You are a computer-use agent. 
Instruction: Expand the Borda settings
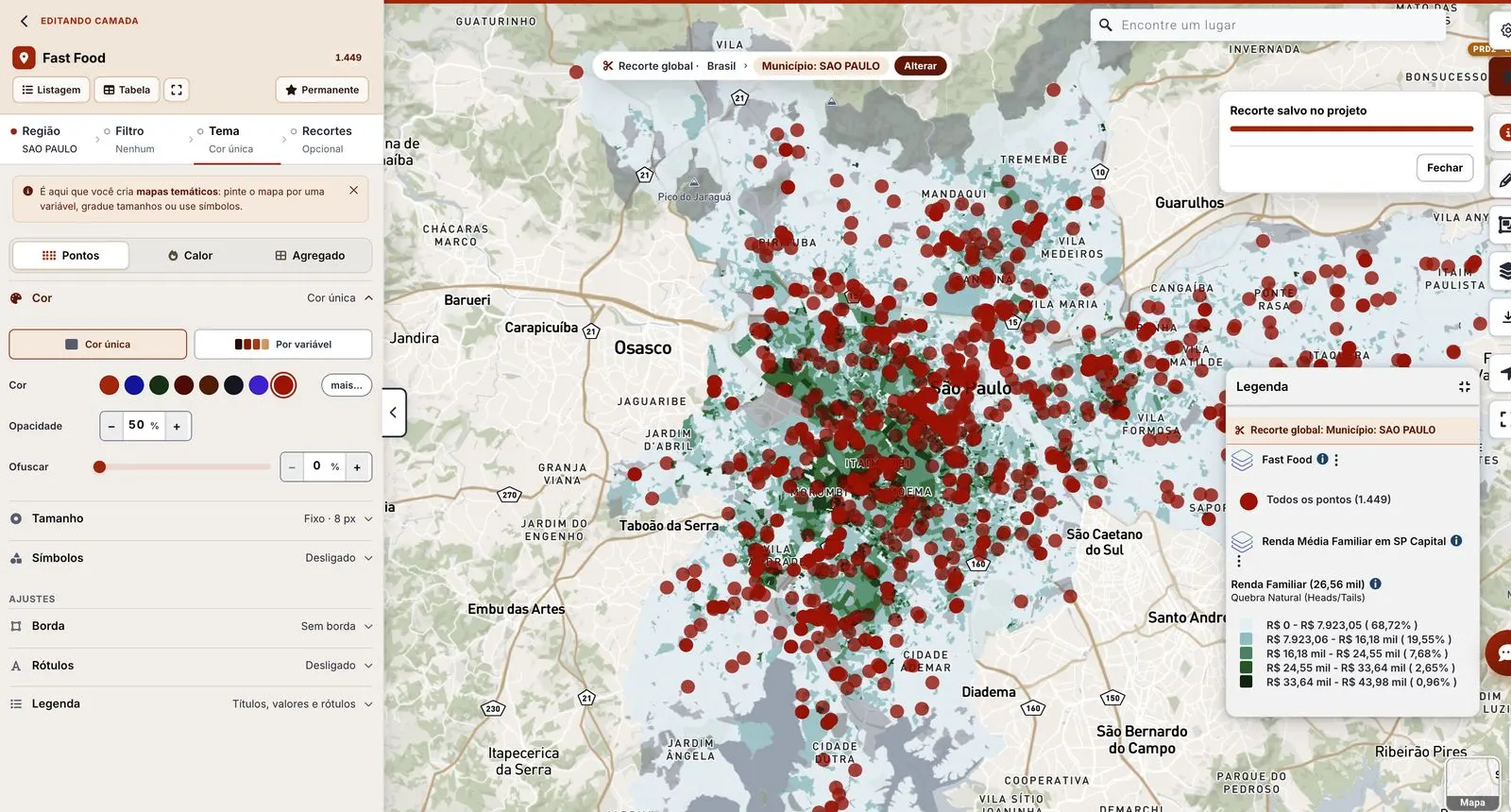tap(191, 626)
